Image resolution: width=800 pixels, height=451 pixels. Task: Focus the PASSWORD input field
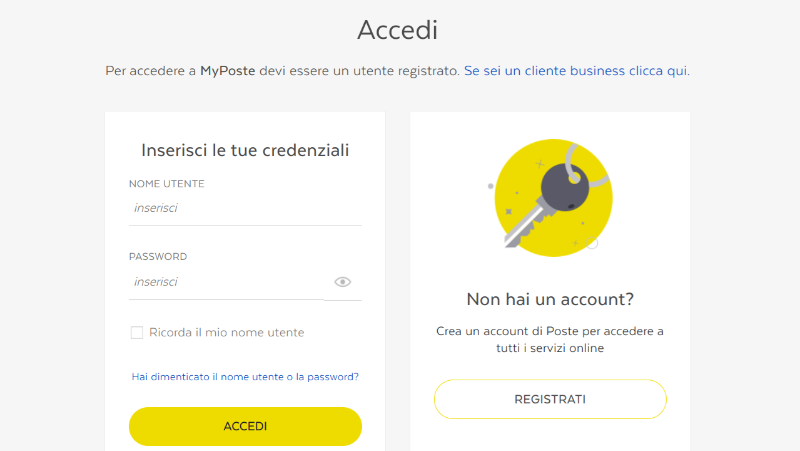(226, 282)
